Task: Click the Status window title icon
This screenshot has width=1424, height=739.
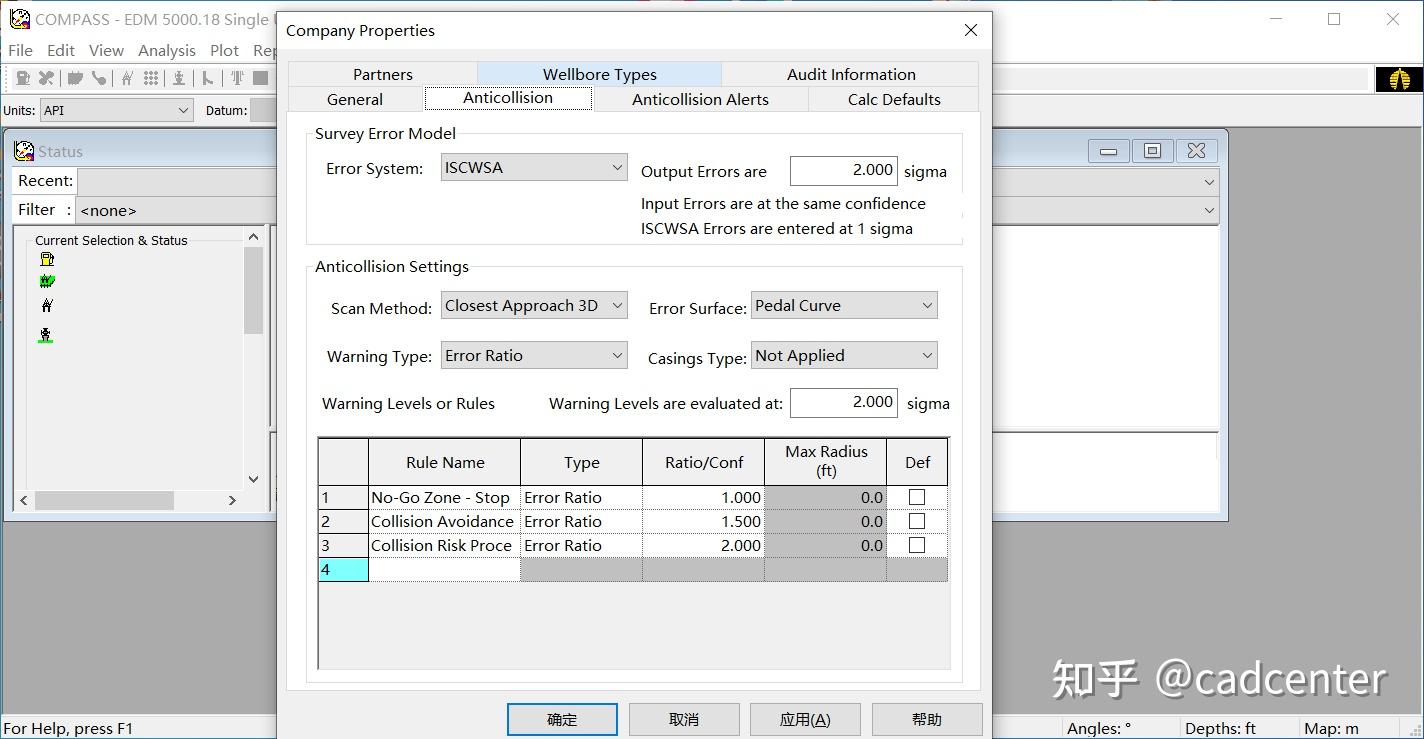Action: 24,151
